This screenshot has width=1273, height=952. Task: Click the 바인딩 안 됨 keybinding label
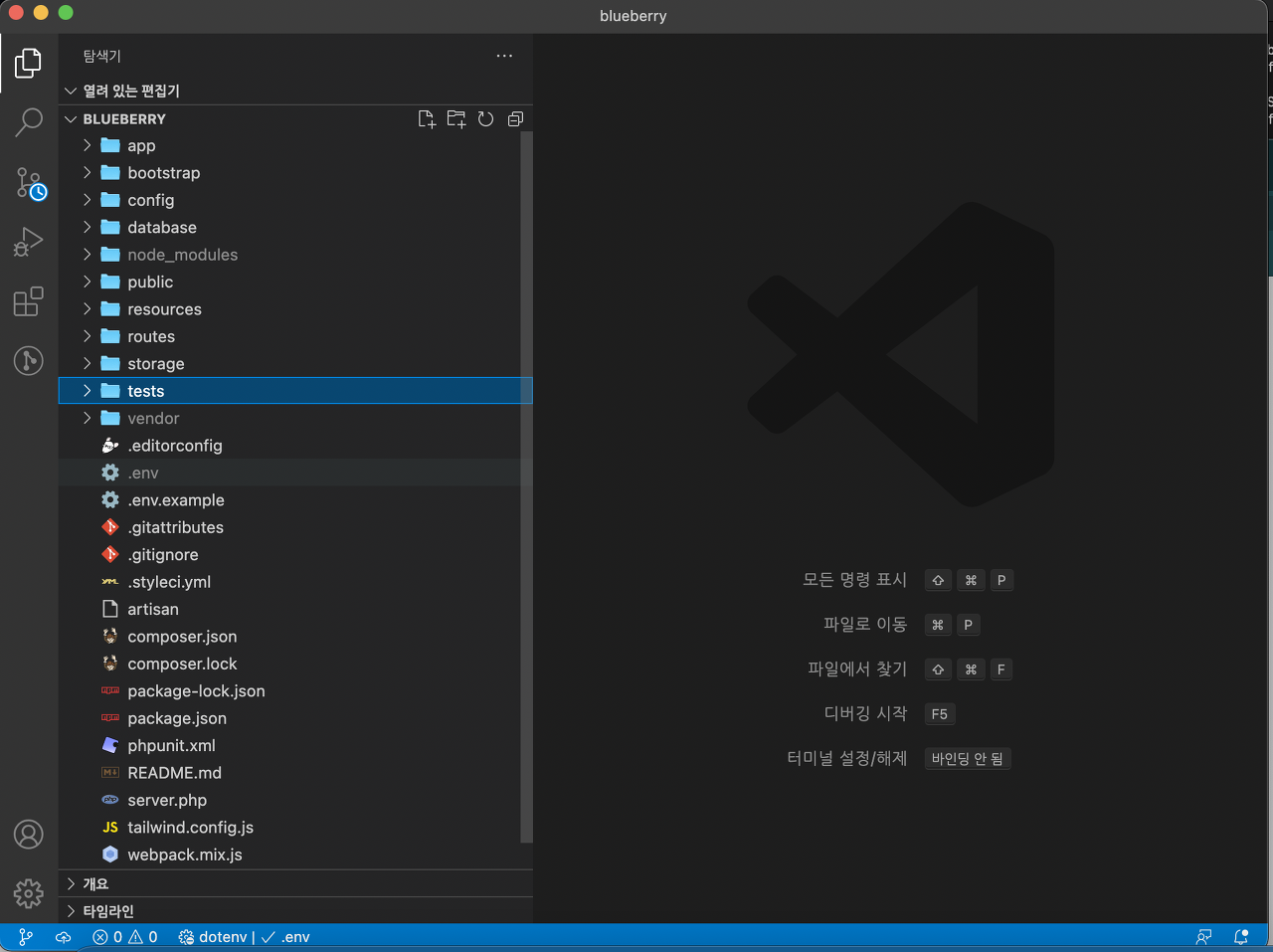coord(967,759)
